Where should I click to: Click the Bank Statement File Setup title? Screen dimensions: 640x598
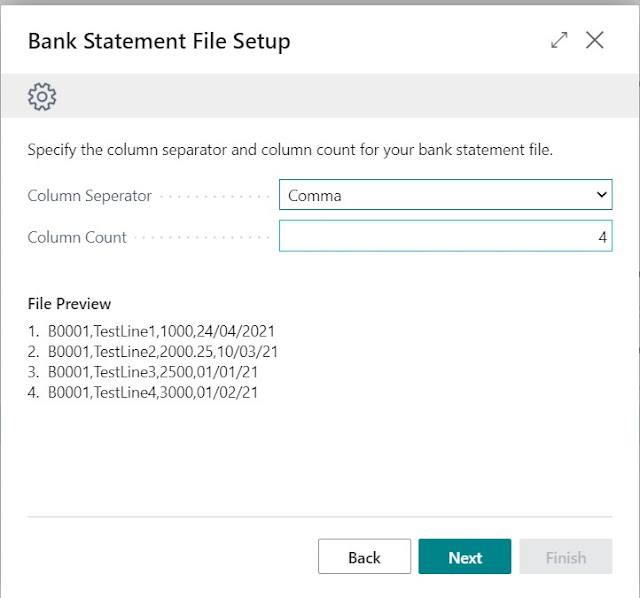pyautogui.click(x=159, y=41)
